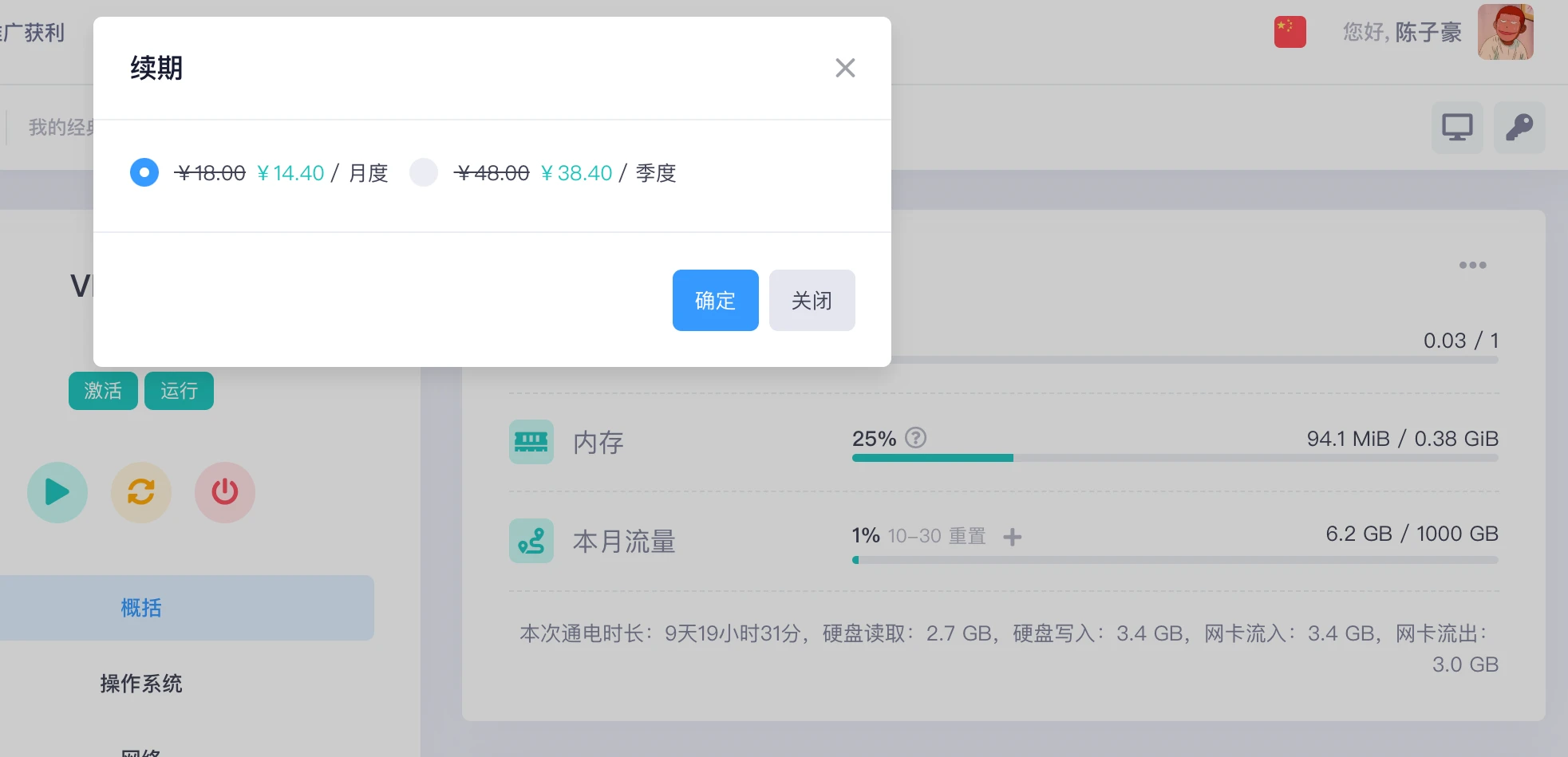Select the quarterly ¥38.40 renewal option
Viewport: 1568px width, 757px height.
(424, 172)
